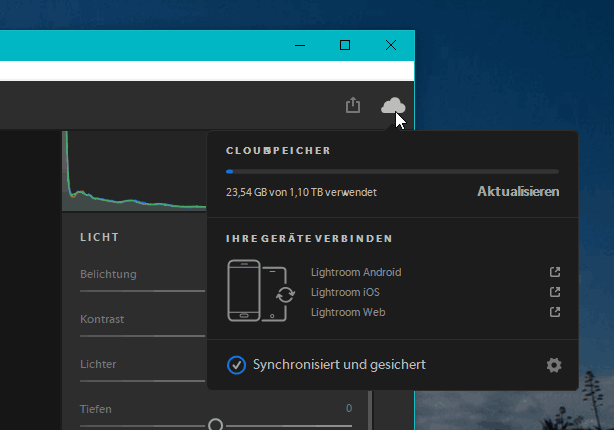This screenshot has width=614, height=430.
Task: Click the phone and tablet devices icon
Action: coord(261,292)
